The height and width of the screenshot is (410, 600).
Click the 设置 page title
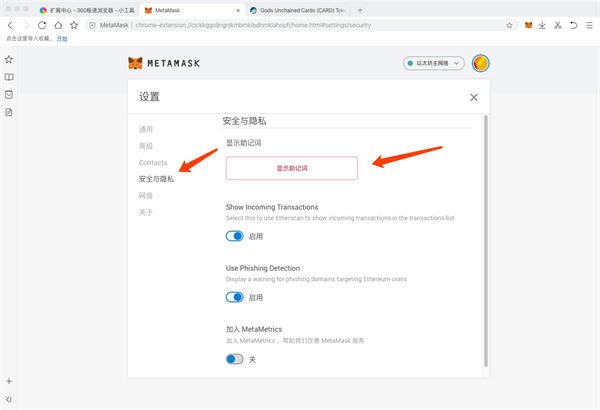pos(149,96)
